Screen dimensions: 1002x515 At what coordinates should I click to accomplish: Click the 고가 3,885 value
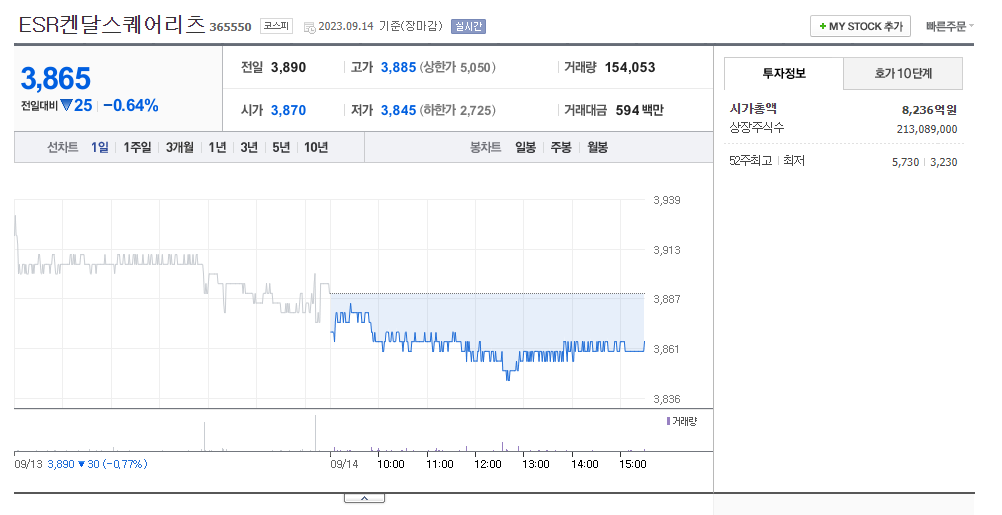point(398,67)
